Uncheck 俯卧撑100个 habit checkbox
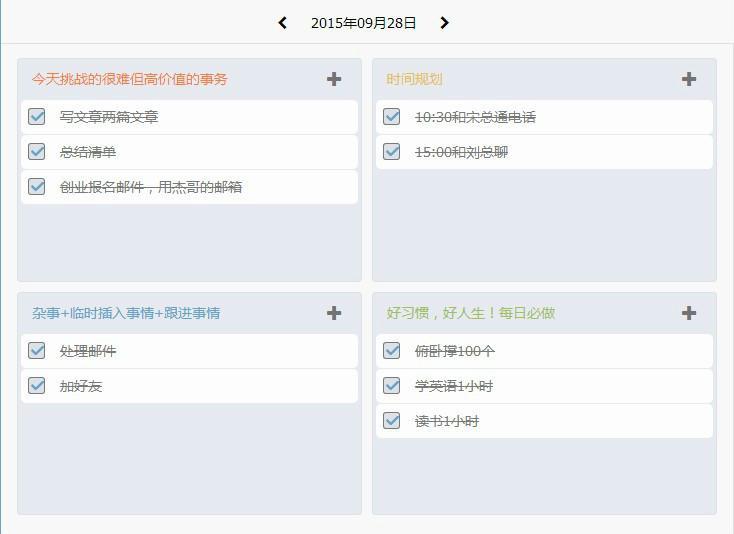Screen dimensions: 734x534 [x=392, y=351]
